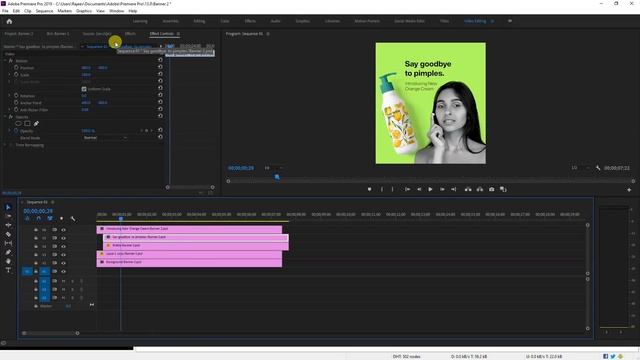This screenshot has width=640, height=360.
Task: Expand the Time Remapping effect
Action: click(5, 145)
